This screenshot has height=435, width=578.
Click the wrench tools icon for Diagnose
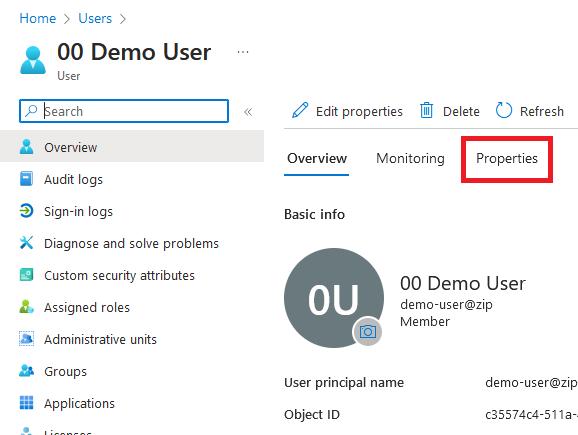pyautogui.click(x=26, y=243)
